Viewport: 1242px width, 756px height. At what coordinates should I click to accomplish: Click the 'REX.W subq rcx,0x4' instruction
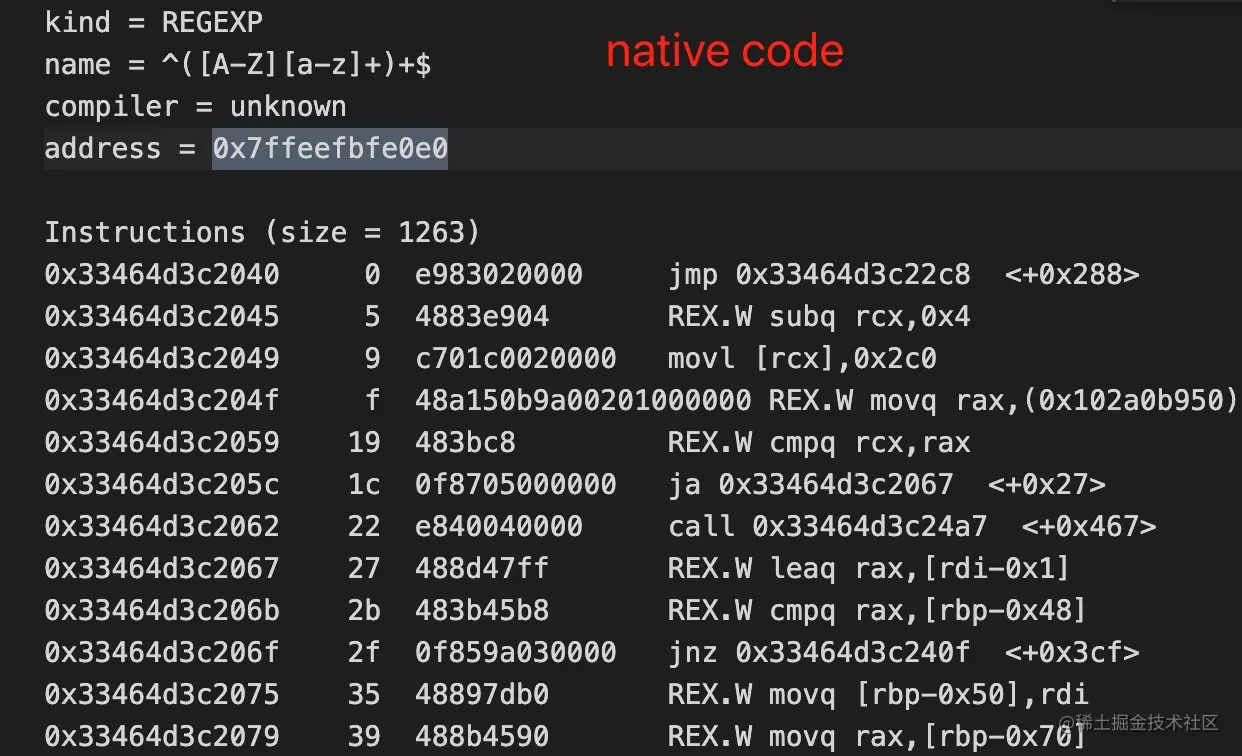[x=819, y=317]
